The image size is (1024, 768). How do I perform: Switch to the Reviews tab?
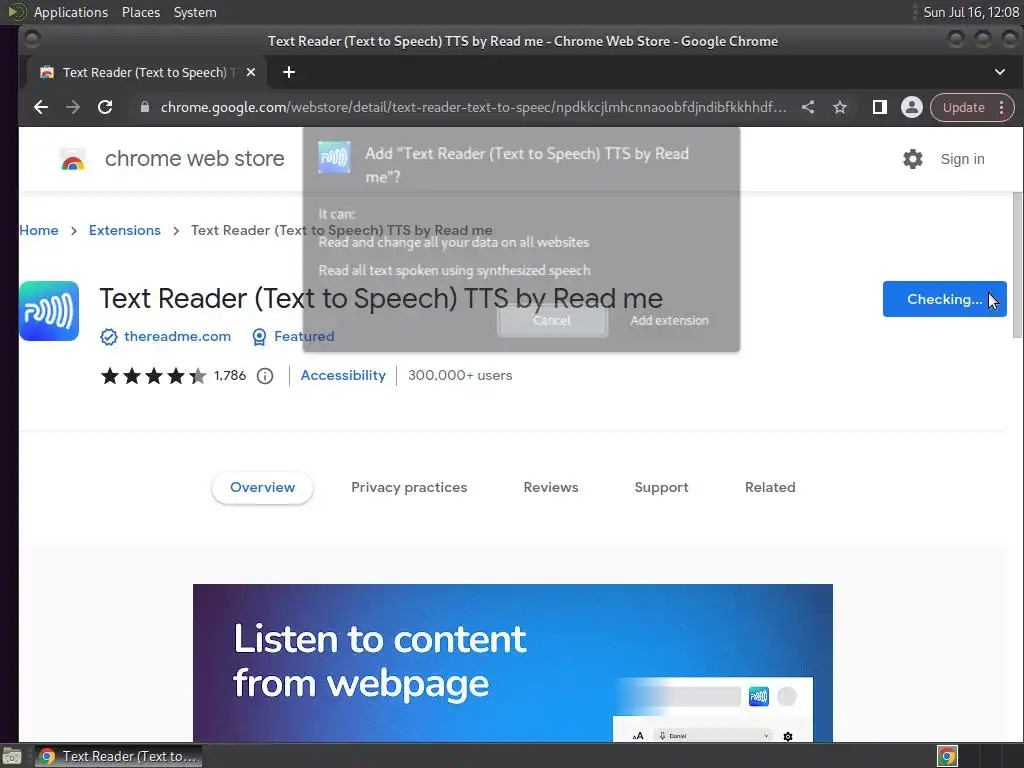(551, 487)
